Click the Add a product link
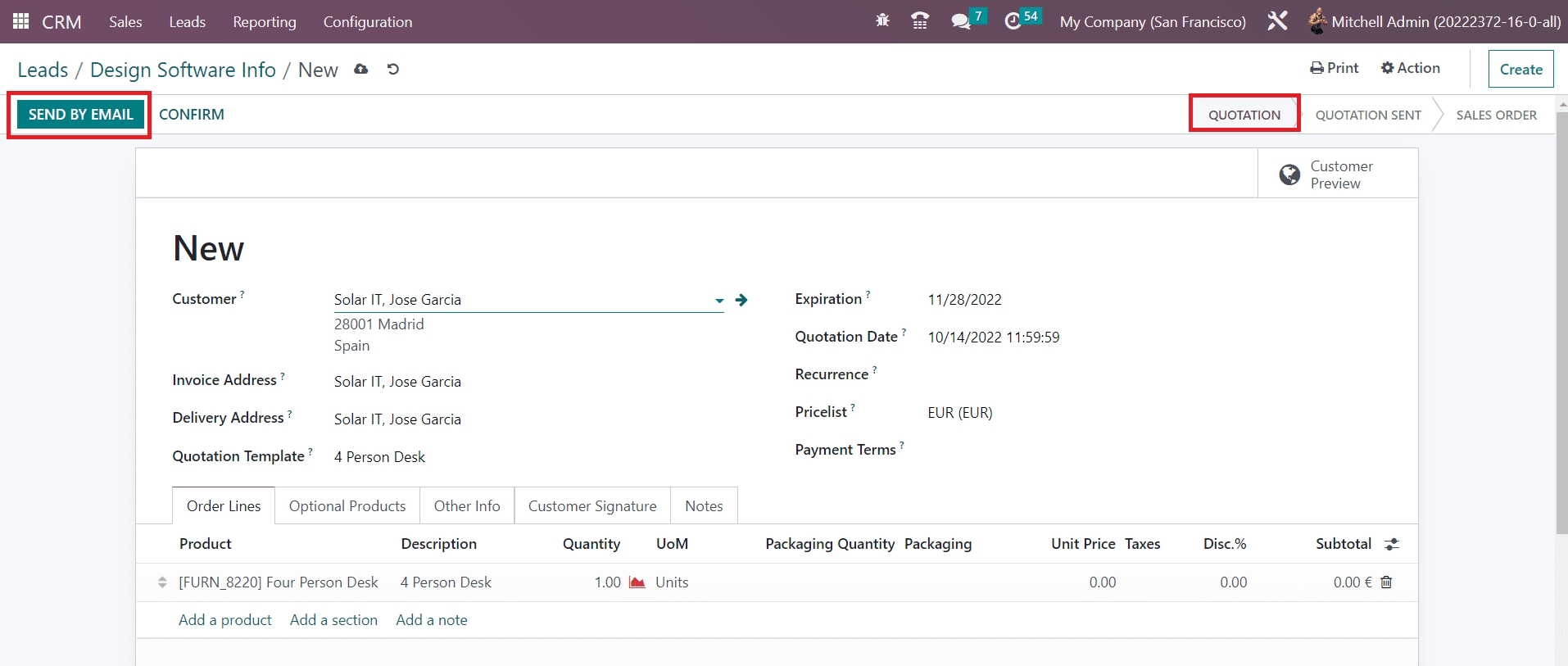Screen dimensions: 1568x666 point(225,620)
